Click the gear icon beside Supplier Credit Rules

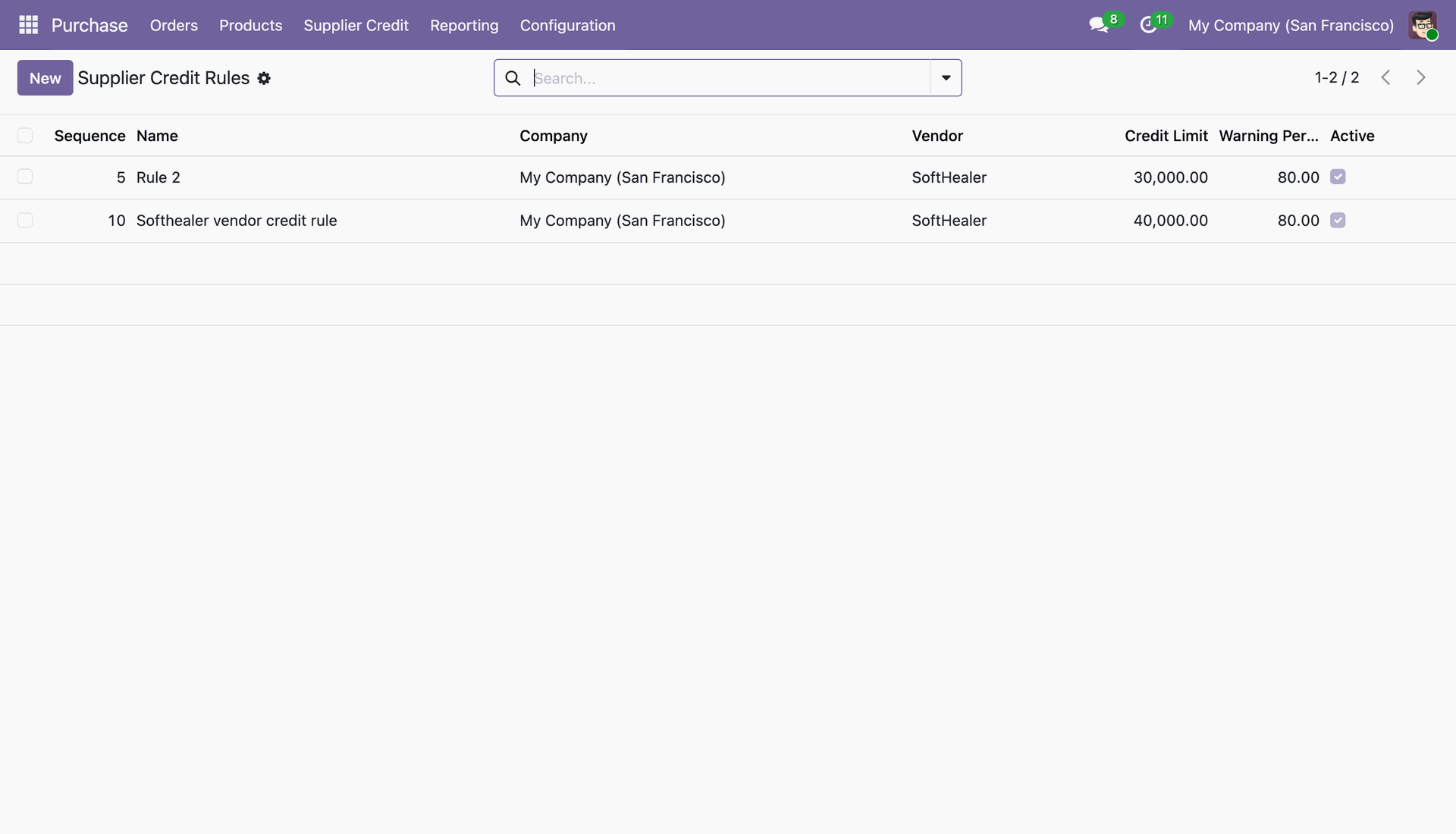point(264,78)
